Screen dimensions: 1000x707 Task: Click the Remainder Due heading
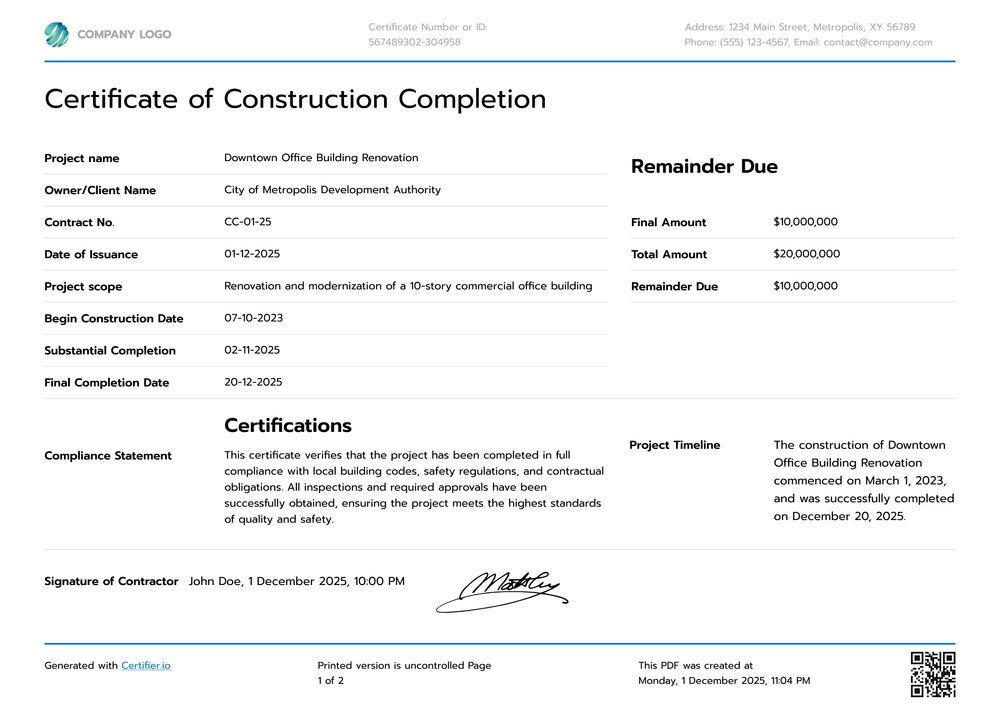(x=704, y=166)
